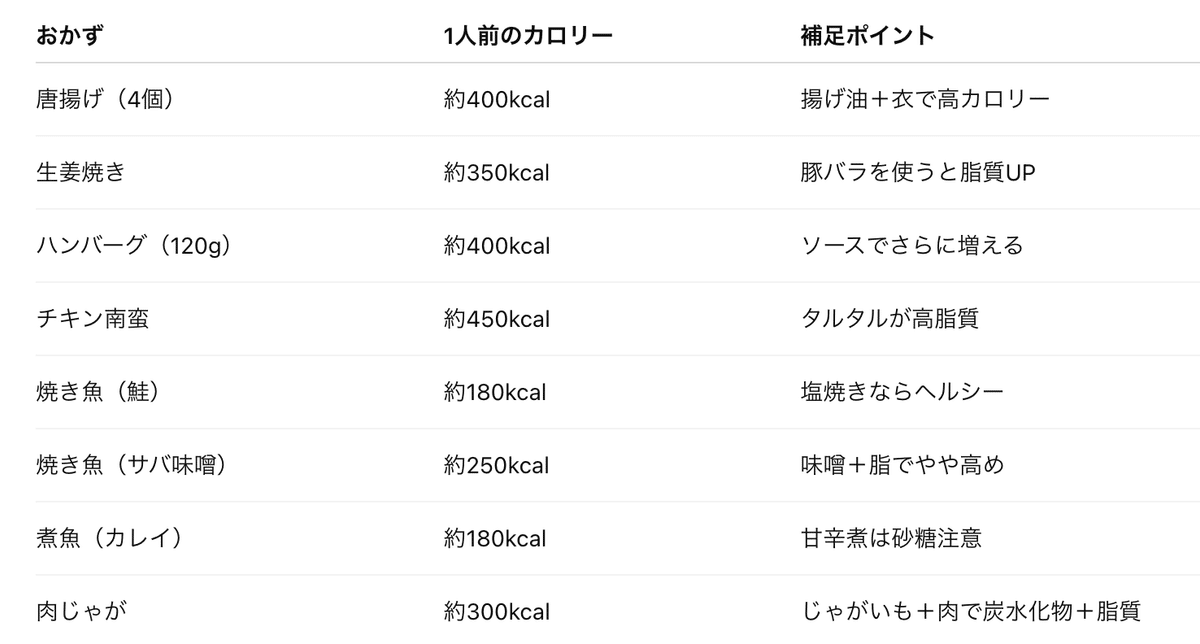Viewport: 1200px width, 644px height.
Task: Select the 約250kcal calorie value
Action: point(497,465)
